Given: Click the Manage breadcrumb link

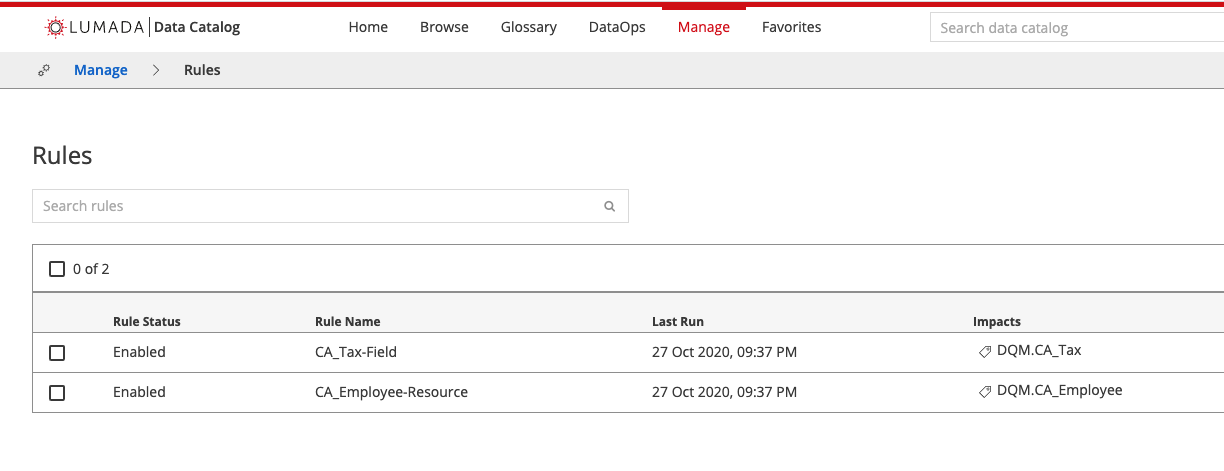Looking at the screenshot, I should [x=101, y=70].
